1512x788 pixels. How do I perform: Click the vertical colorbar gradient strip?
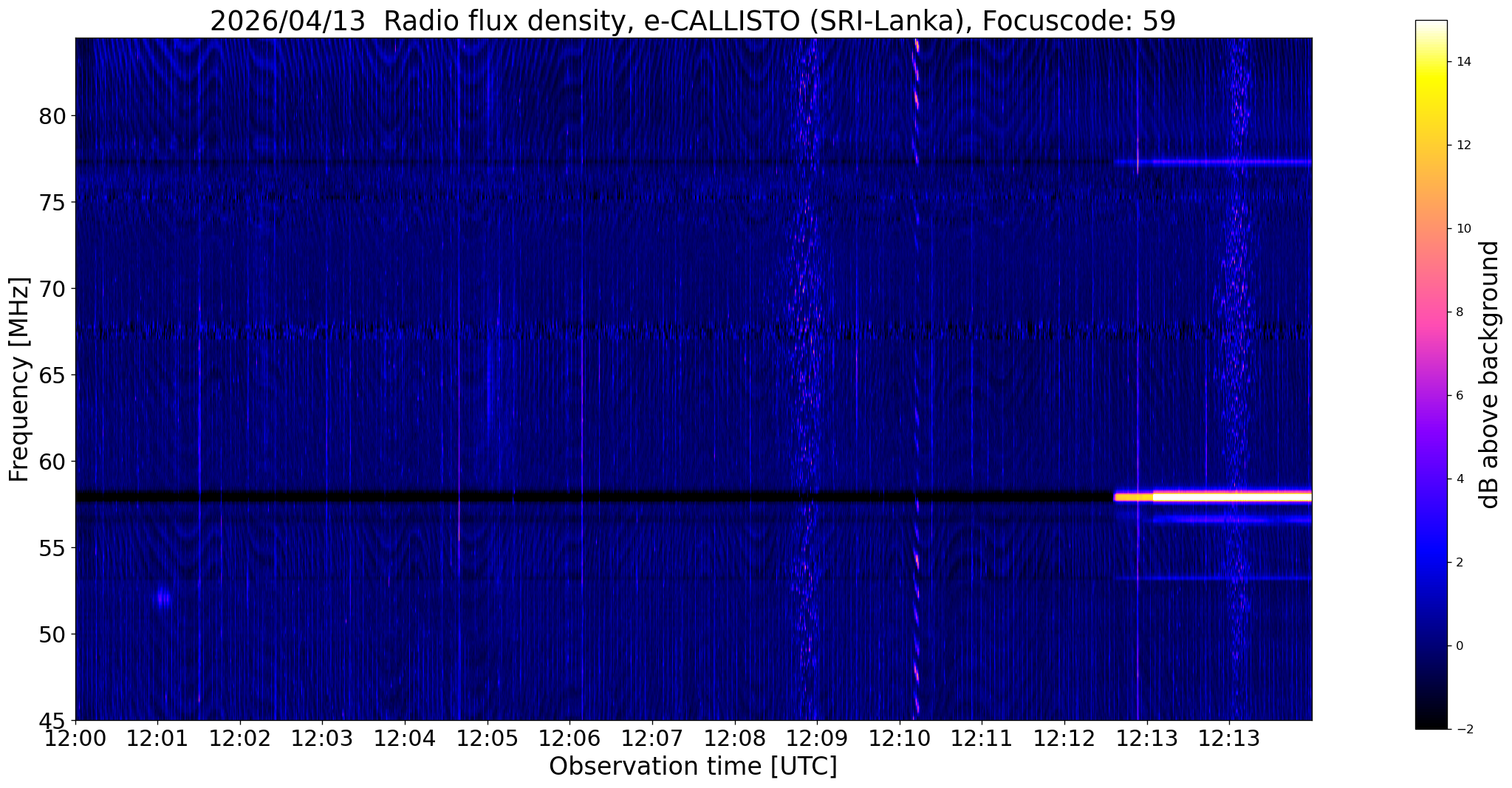click(1431, 374)
